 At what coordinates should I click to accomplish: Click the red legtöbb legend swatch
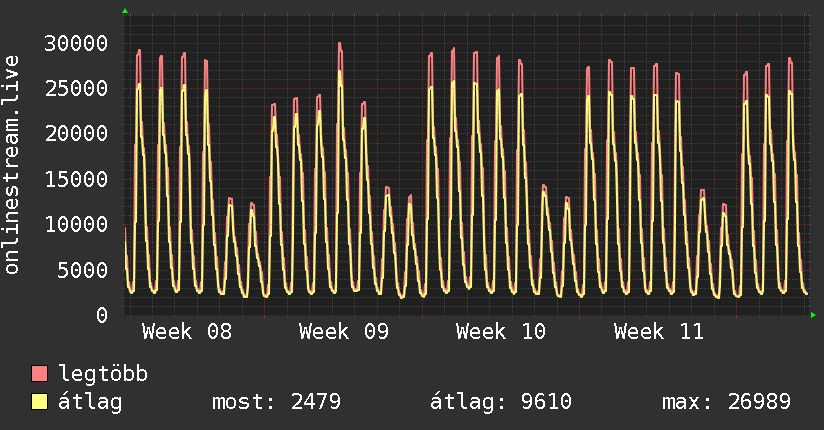[x=40, y=374]
